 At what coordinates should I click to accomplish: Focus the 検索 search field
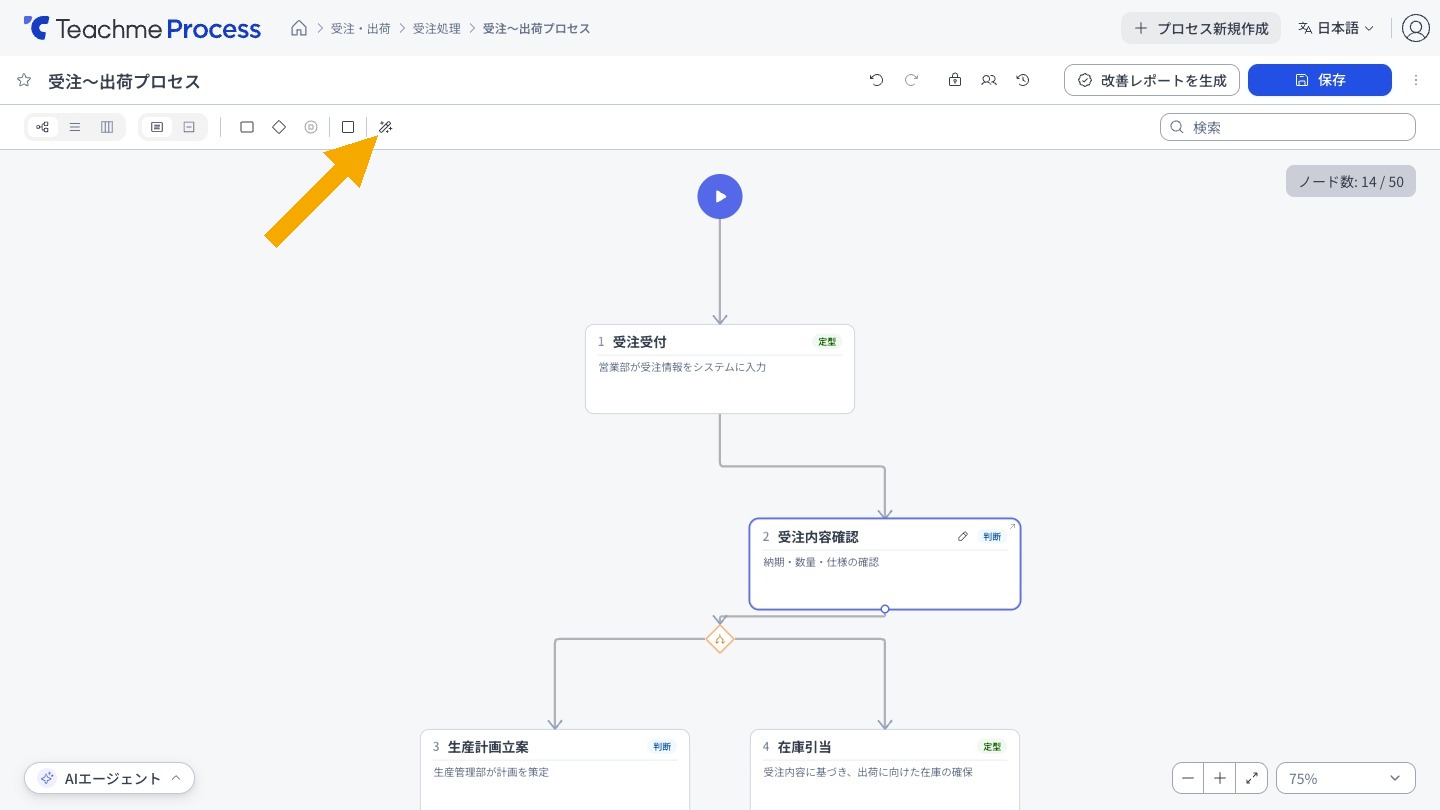click(x=1288, y=127)
